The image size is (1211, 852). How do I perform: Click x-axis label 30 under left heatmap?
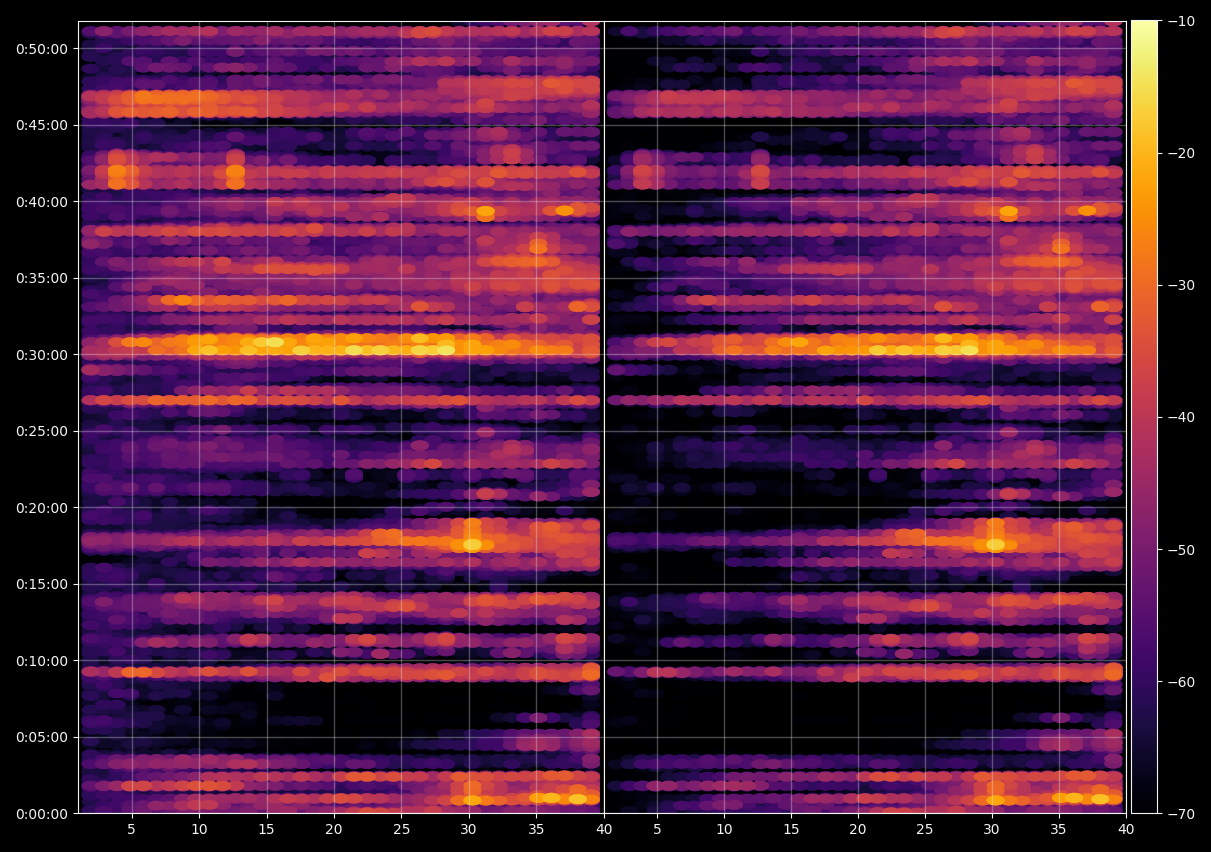tap(469, 830)
